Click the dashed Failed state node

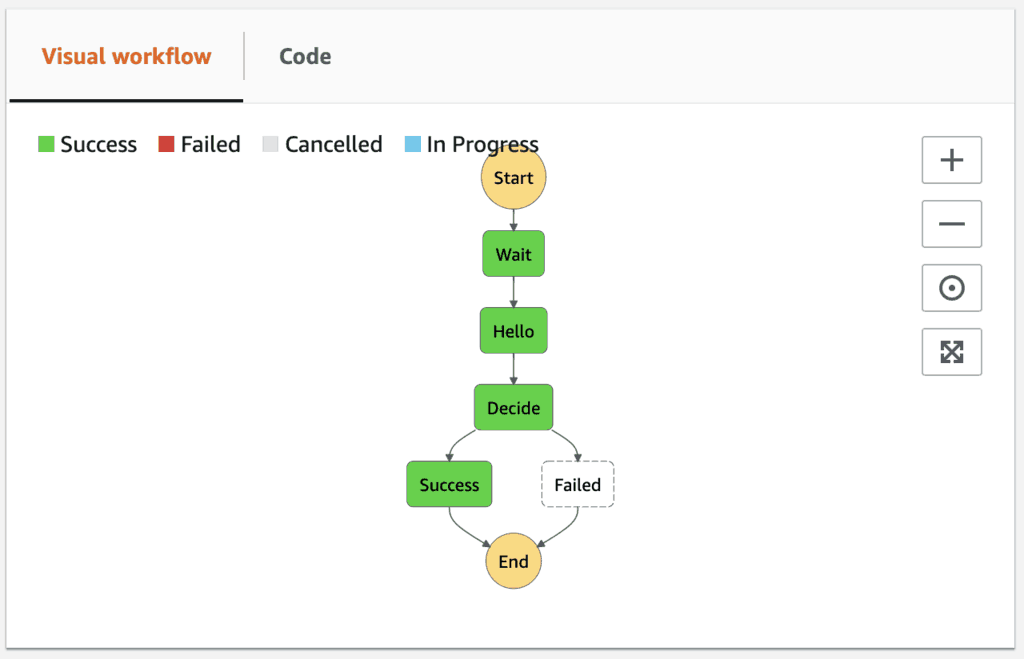[x=577, y=485]
